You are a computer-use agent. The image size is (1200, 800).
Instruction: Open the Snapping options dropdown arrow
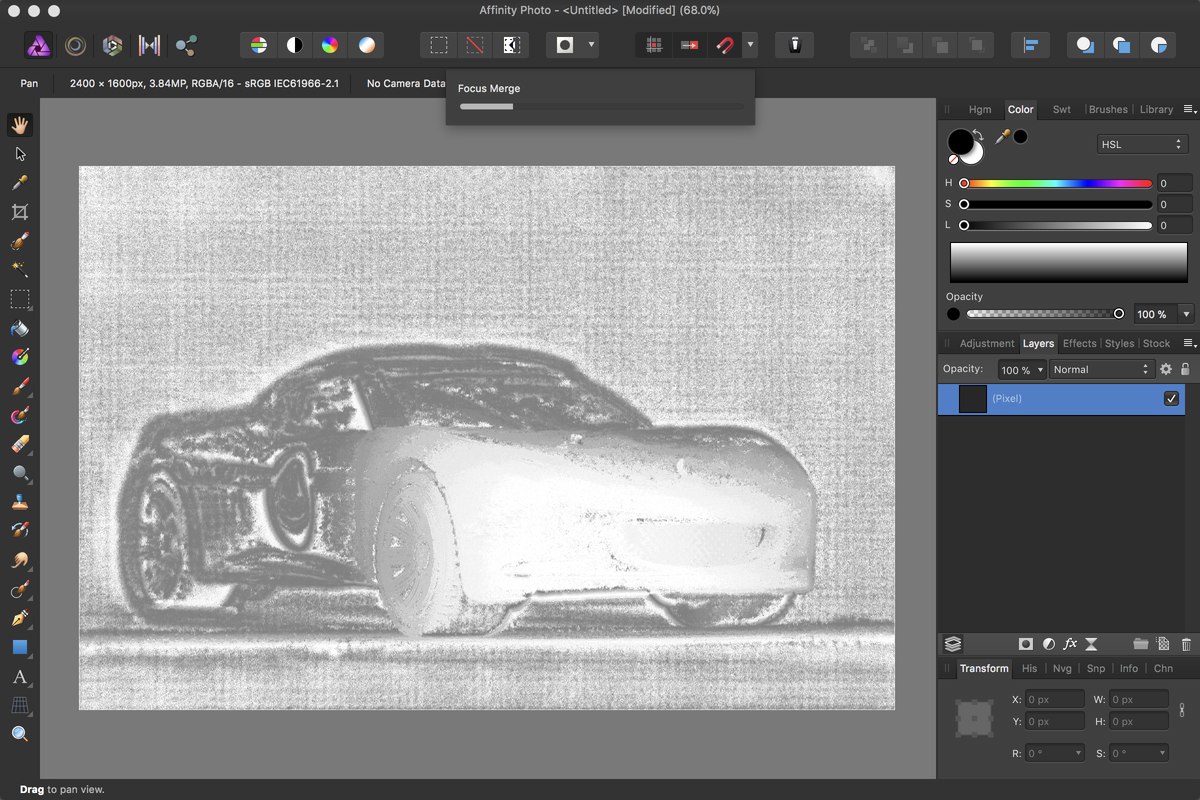[749, 45]
